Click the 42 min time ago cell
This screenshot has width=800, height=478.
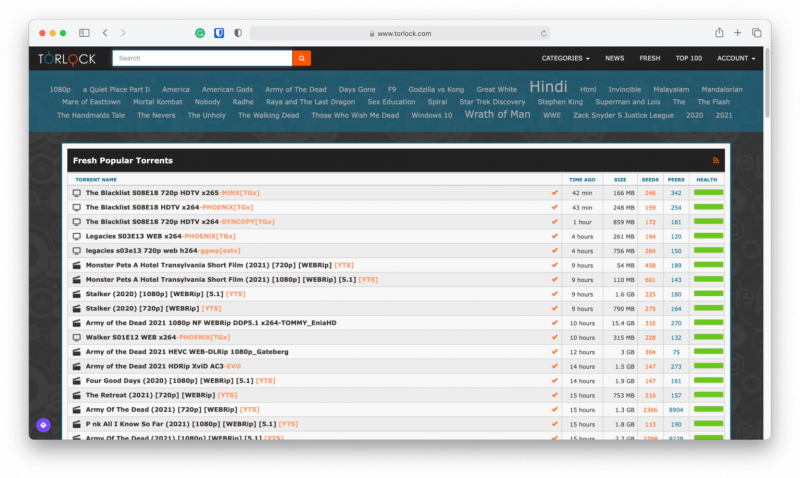(x=582, y=193)
